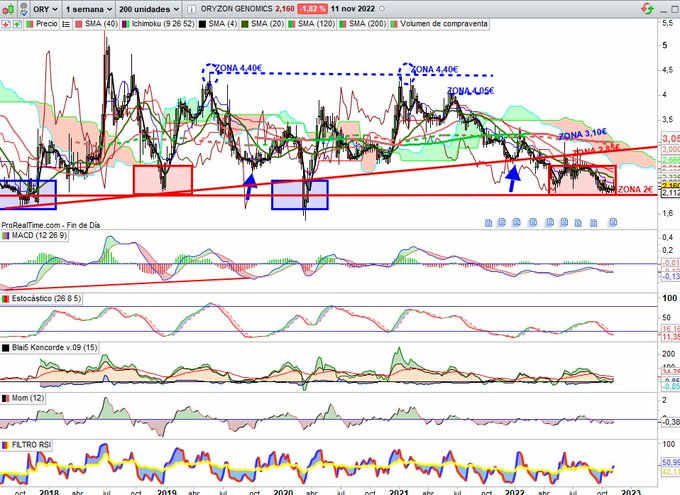Open the FILTRO RSI label
The width and height of the screenshot is (680, 495).
[x=31, y=445]
